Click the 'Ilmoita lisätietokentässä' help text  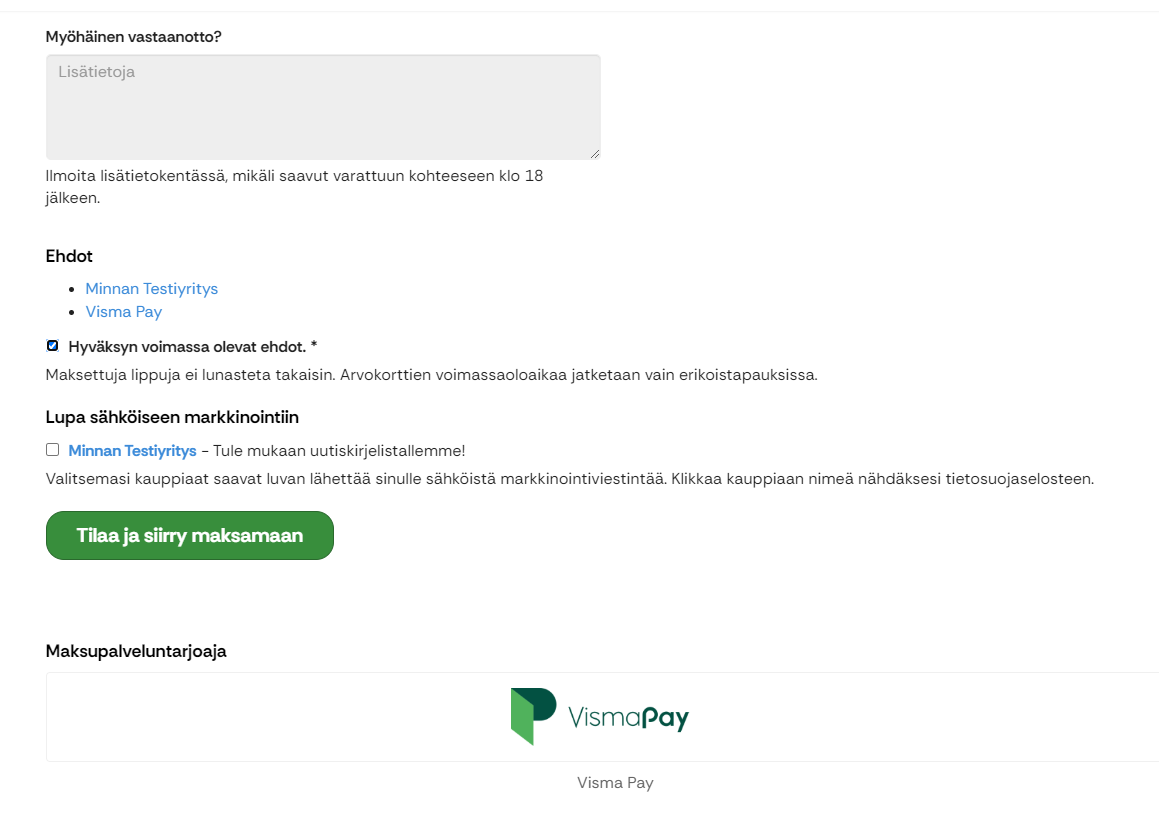[x=294, y=187]
